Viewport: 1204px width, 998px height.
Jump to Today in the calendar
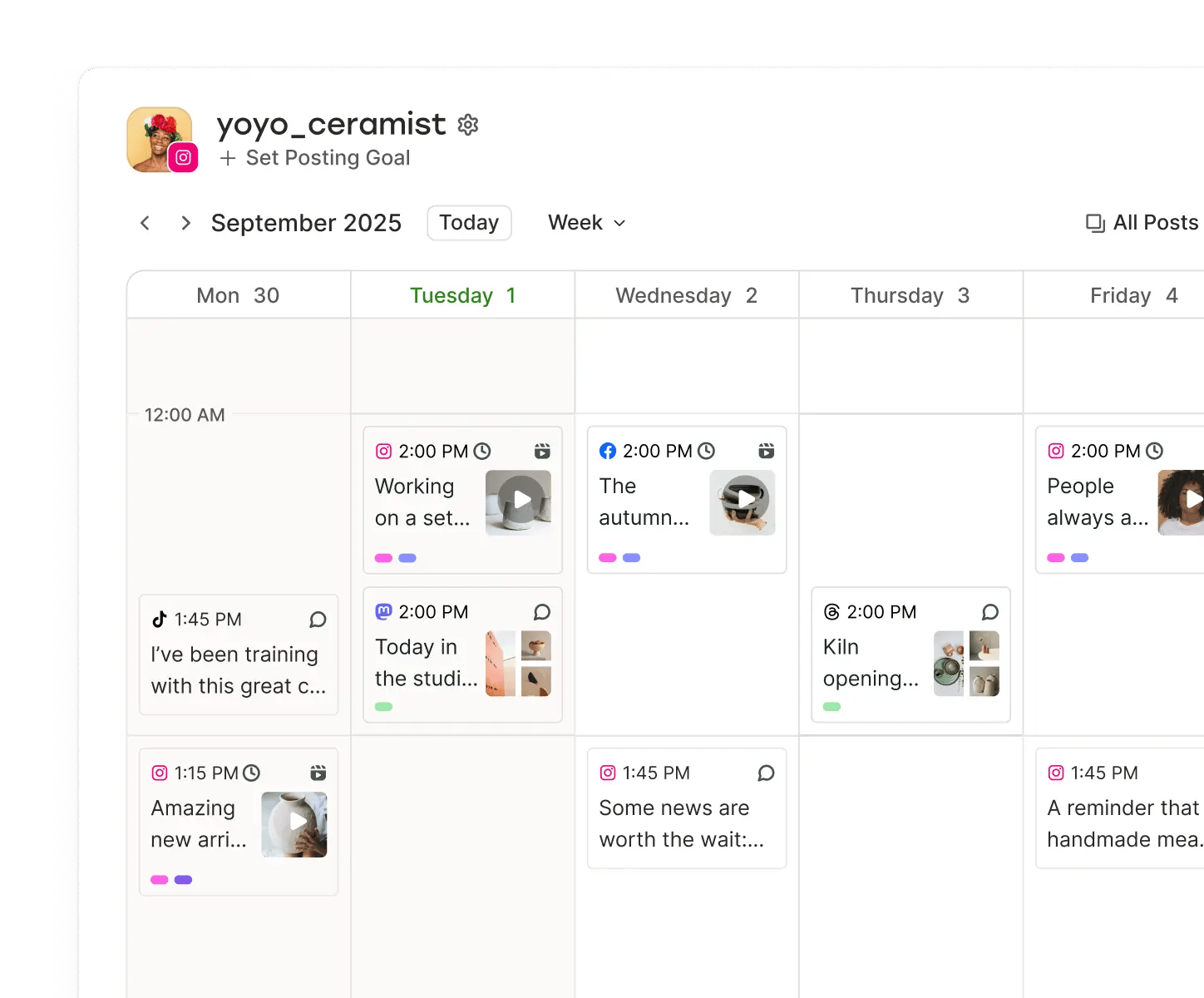469,223
